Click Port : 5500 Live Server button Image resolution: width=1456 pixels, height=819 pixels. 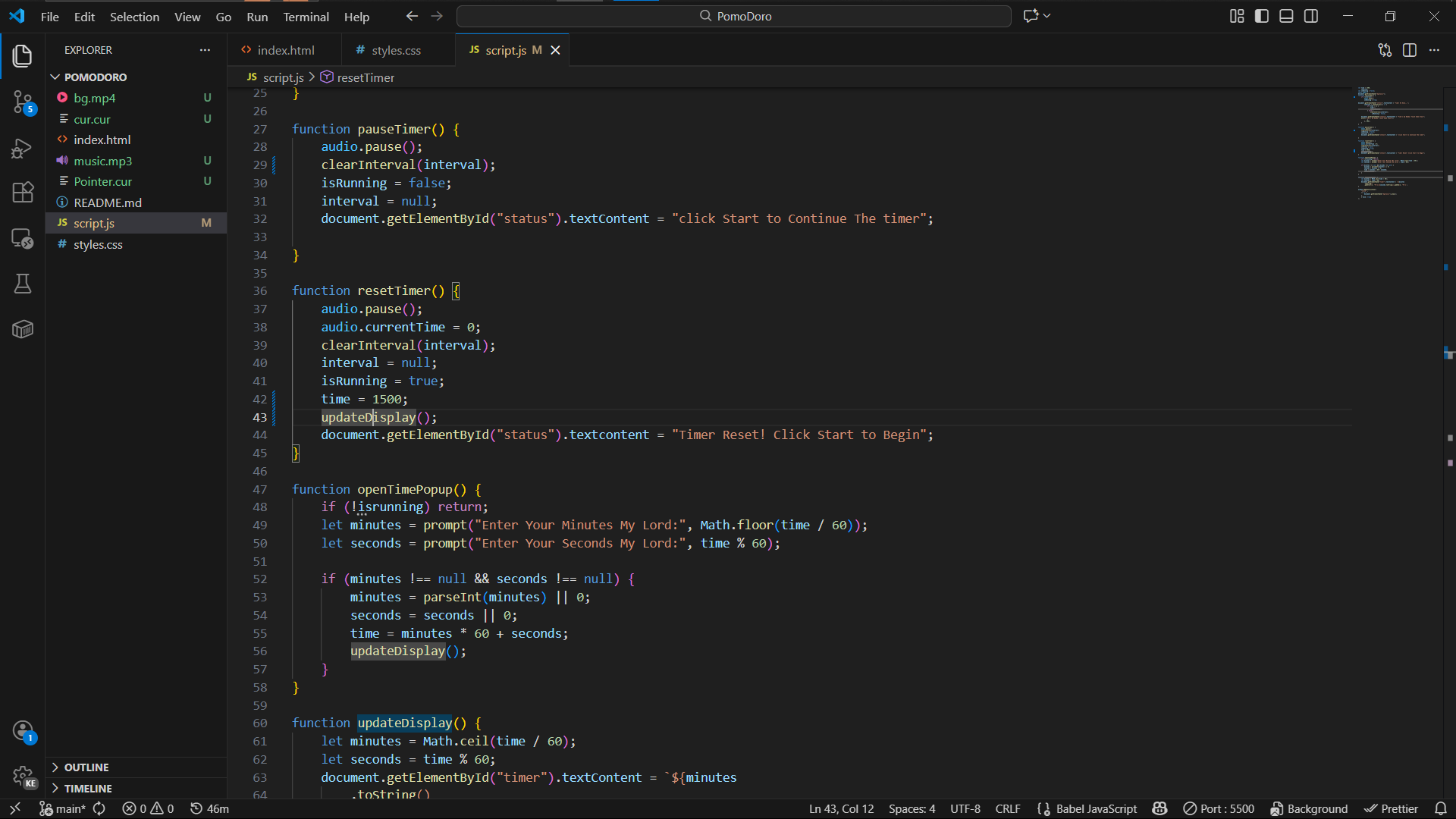coord(1219,808)
